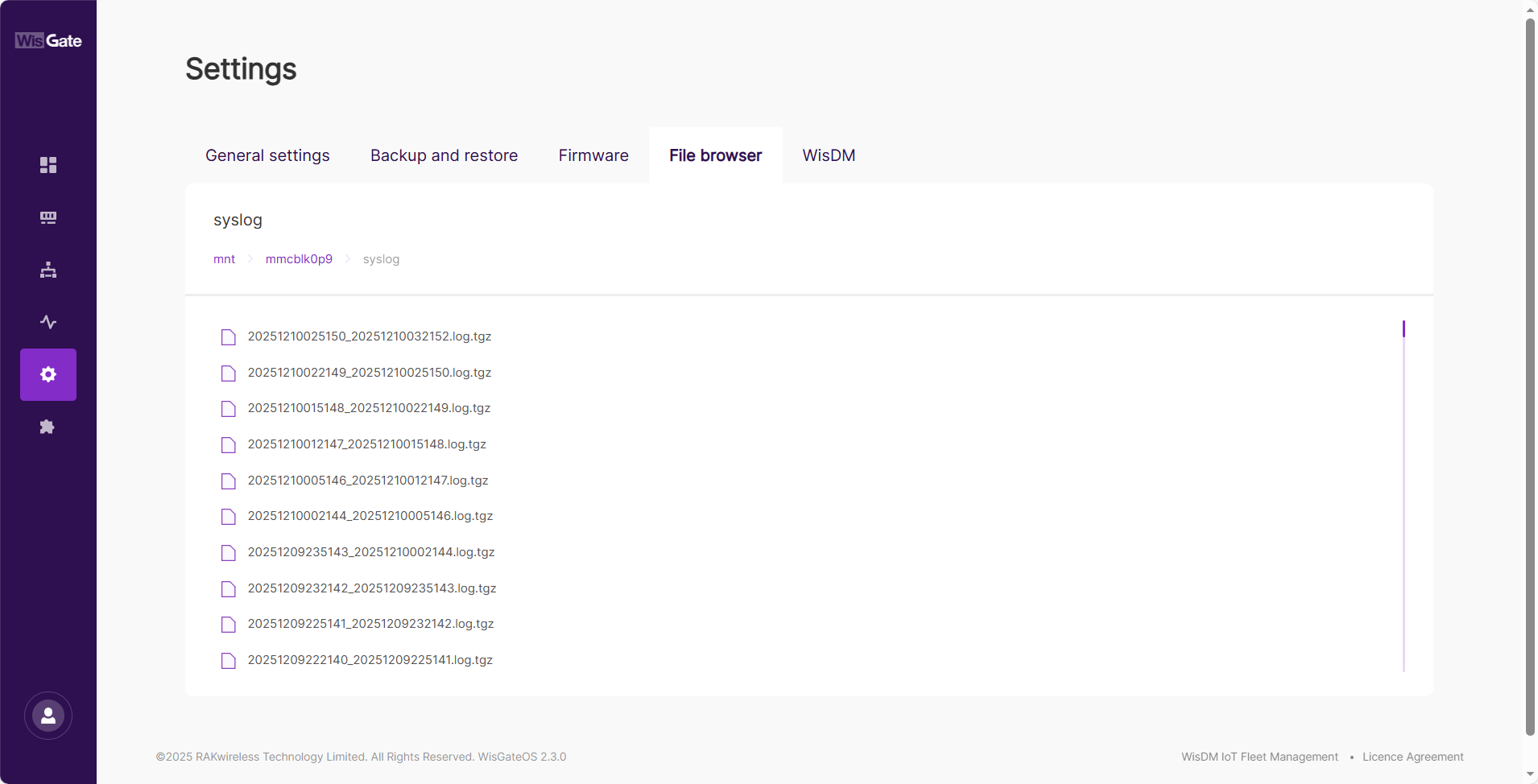Screen dimensions: 1538x784
Task: Switch to the General settings tab
Action: [267, 155]
